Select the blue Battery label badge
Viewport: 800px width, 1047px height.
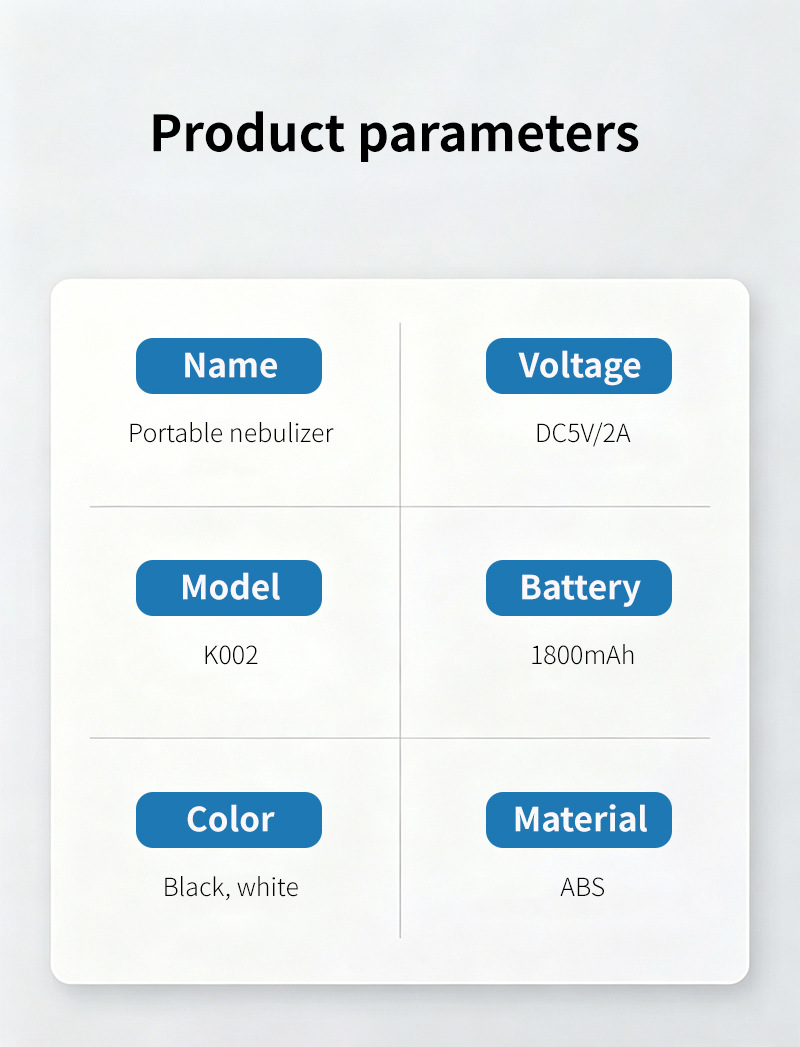[578, 588]
